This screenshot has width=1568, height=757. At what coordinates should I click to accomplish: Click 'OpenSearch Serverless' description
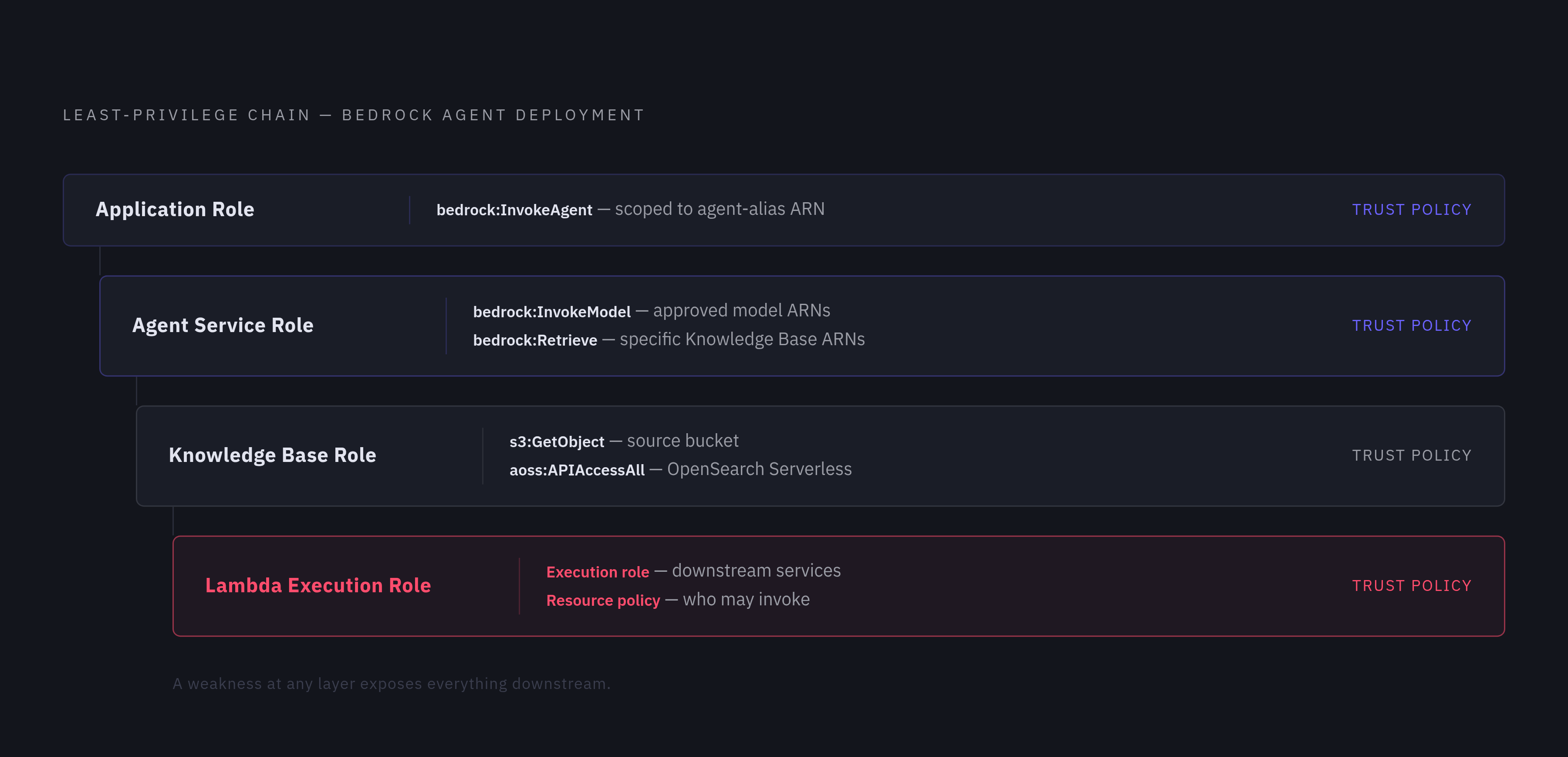tap(759, 469)
